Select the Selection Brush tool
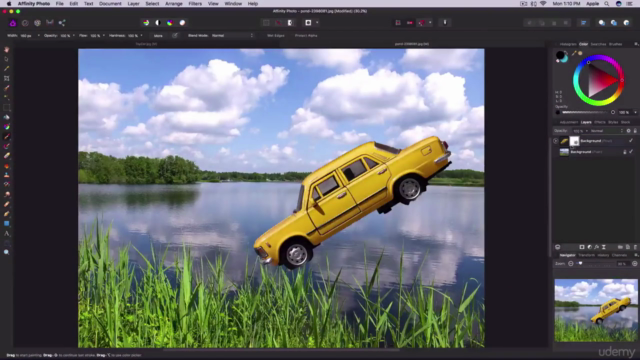The height and width of the screenshot is (360, 640). point(7,88)
